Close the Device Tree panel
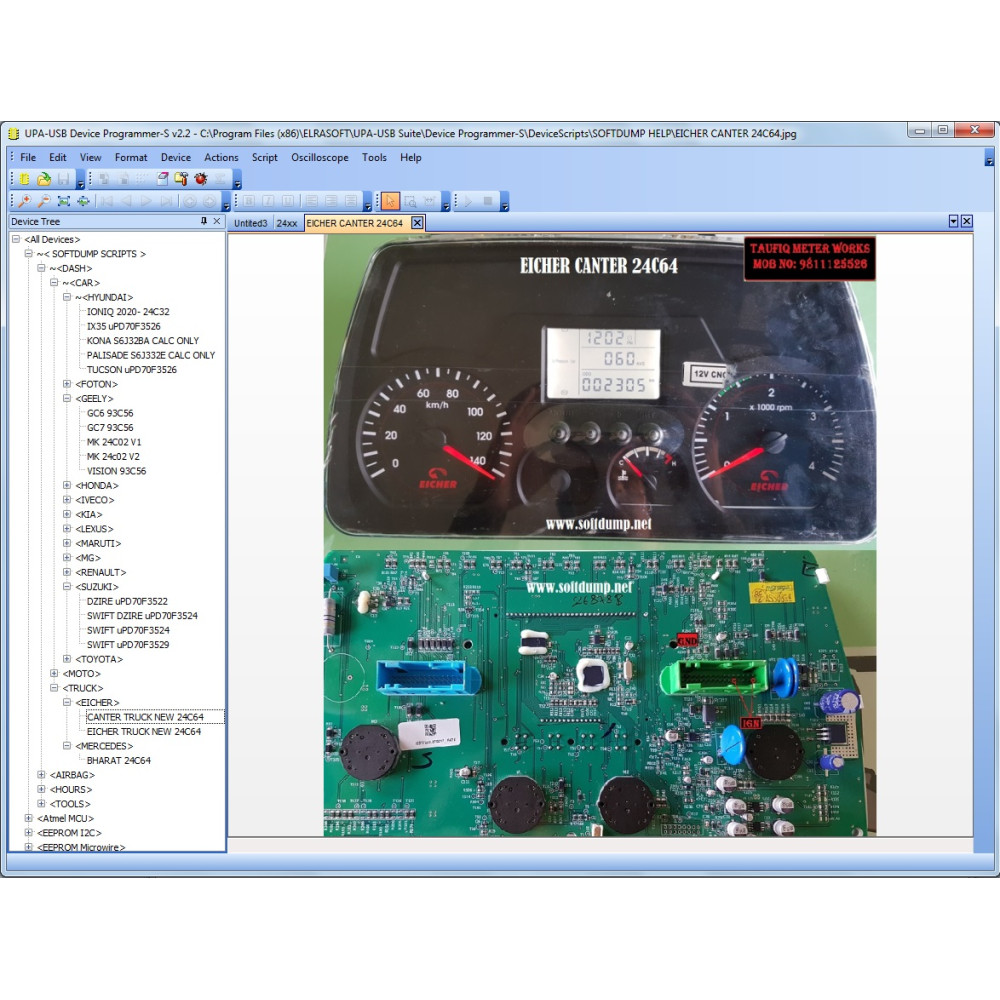 (217, 221)
